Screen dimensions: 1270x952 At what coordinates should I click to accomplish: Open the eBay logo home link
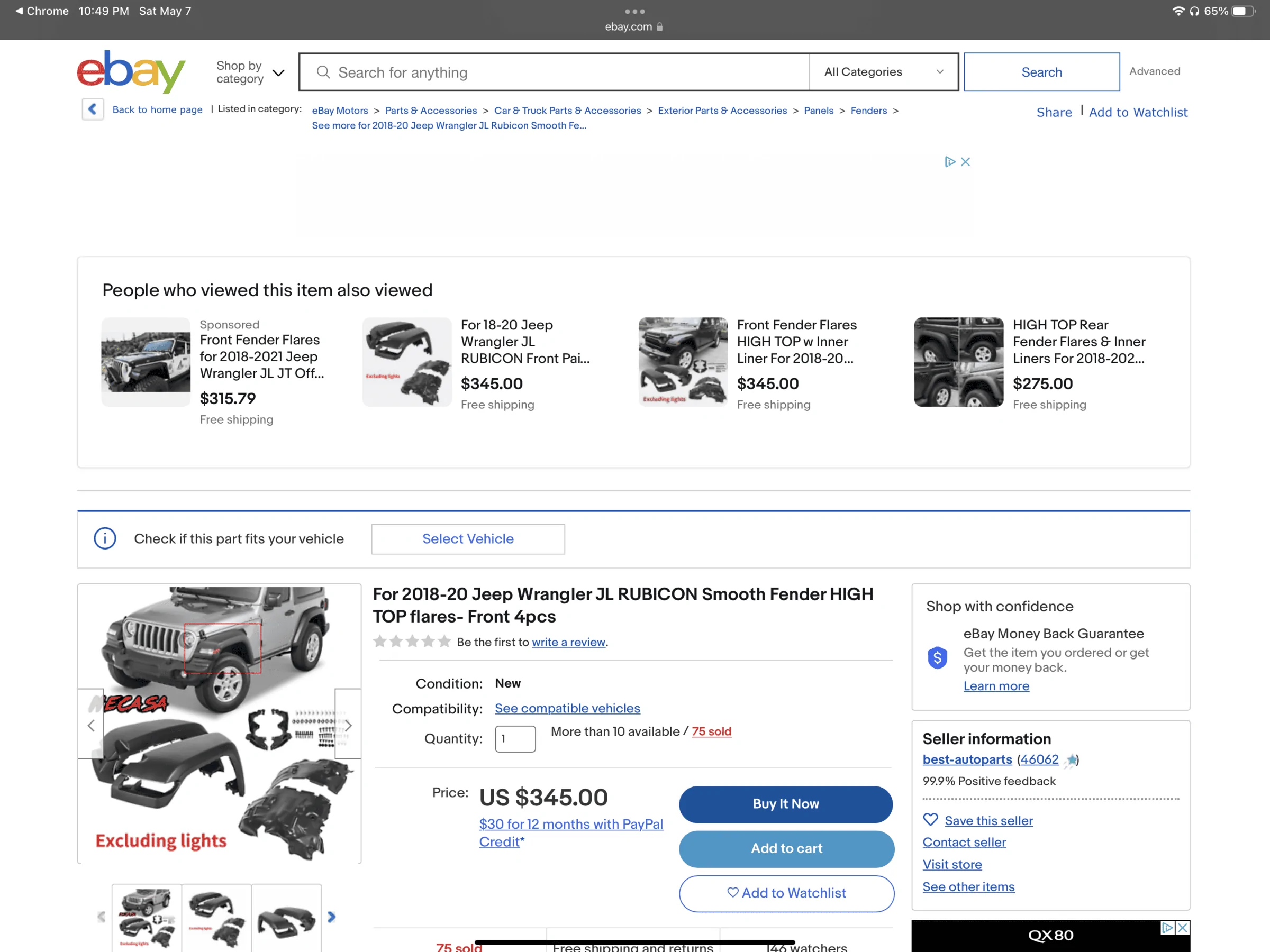point(131,72)
